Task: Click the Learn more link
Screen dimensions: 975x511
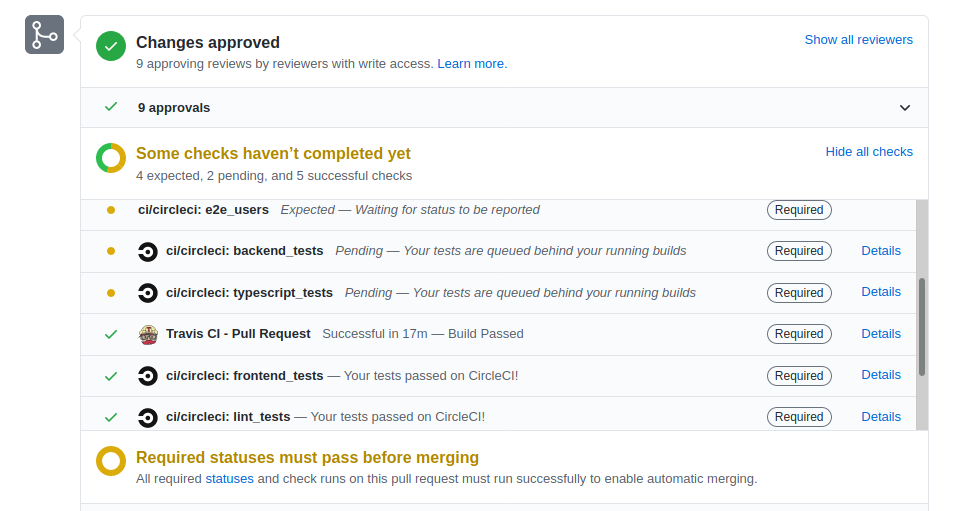Action: [x=471, y=64]
